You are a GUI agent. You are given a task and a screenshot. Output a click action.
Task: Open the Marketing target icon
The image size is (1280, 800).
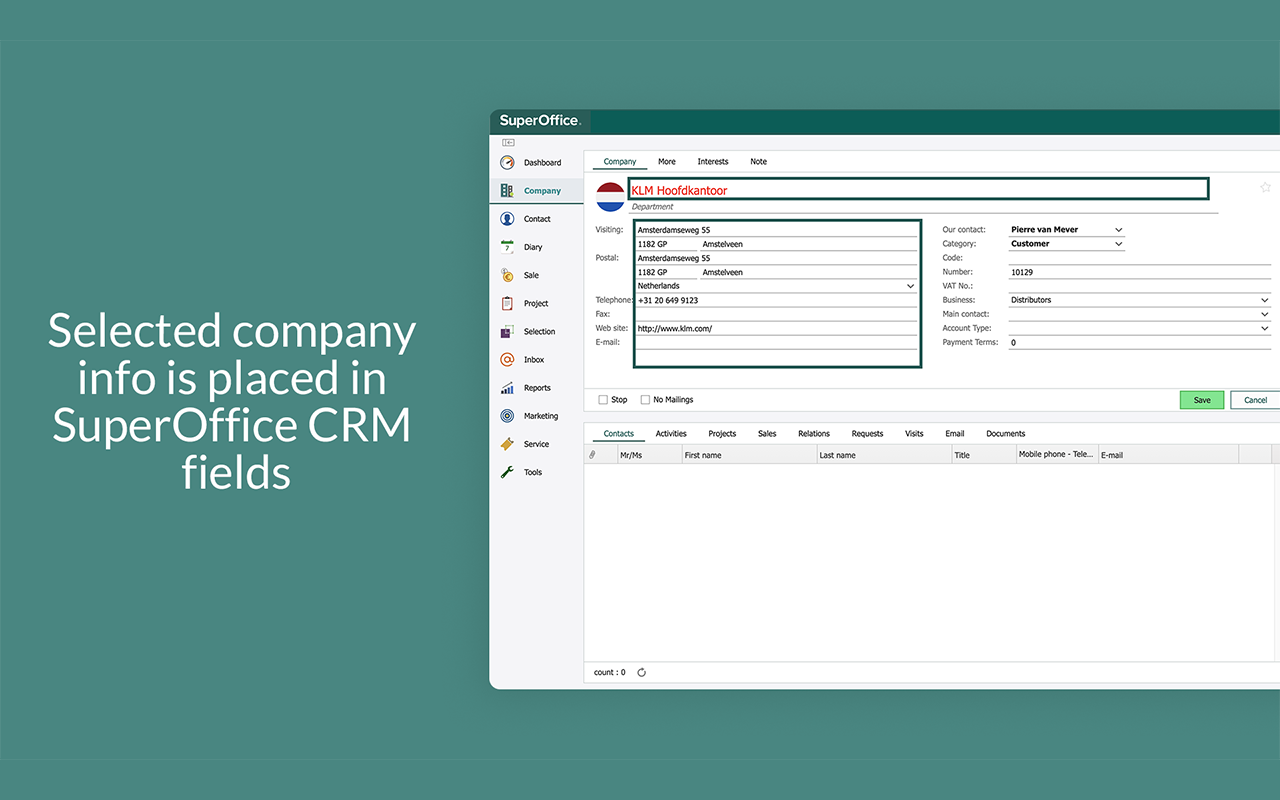[507, 415]
